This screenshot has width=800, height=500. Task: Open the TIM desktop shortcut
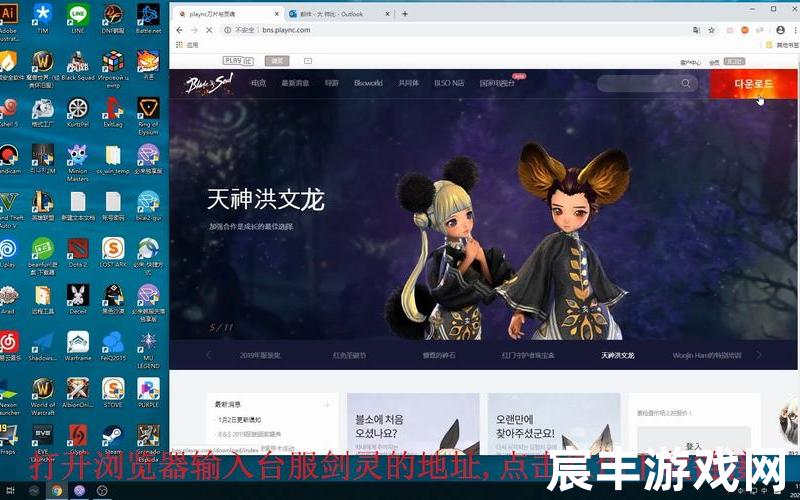tap(43, 17)
